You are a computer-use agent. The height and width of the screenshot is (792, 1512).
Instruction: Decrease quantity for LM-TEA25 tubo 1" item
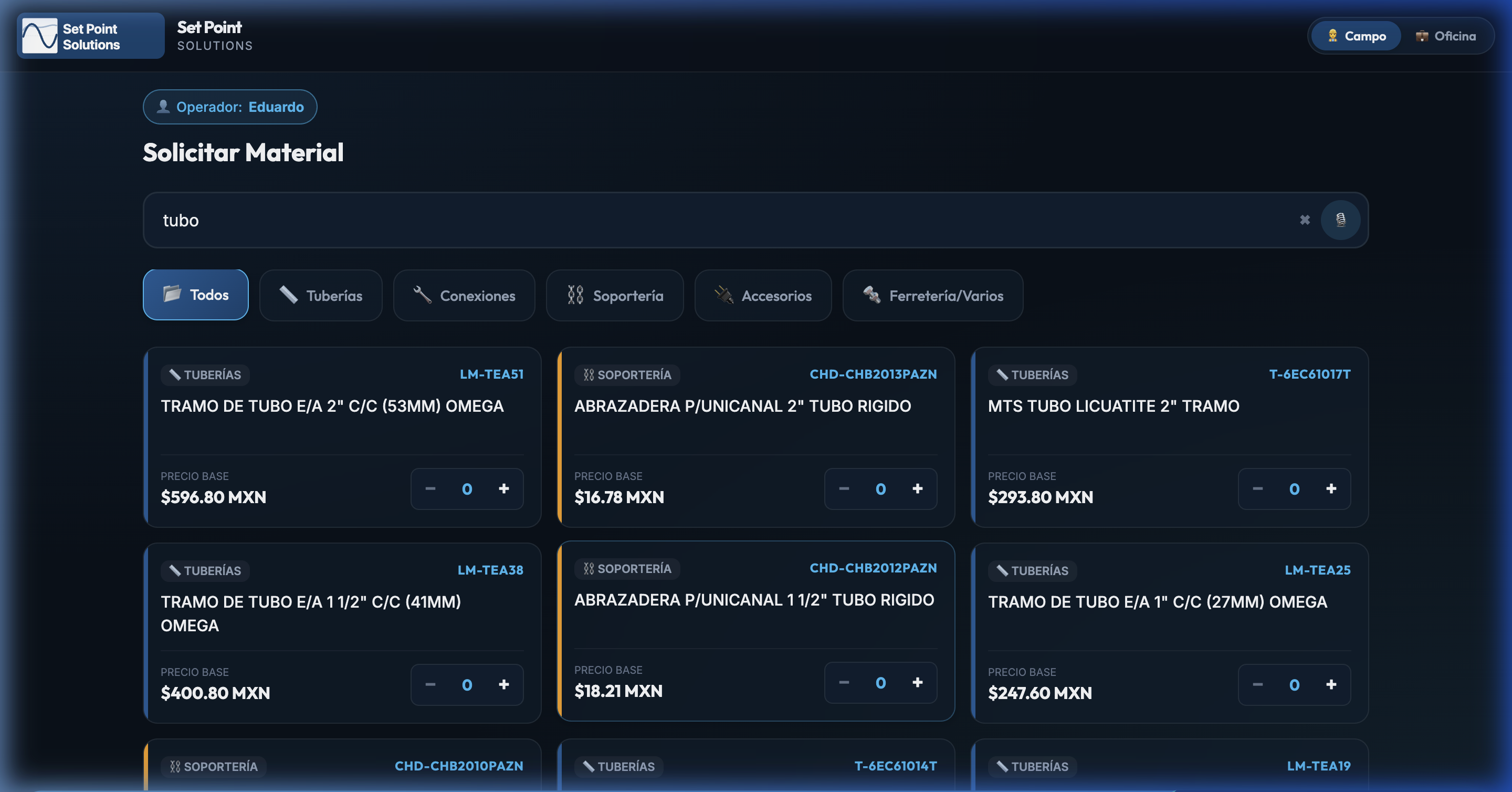pyautogui.click(x=1257, y=684)
